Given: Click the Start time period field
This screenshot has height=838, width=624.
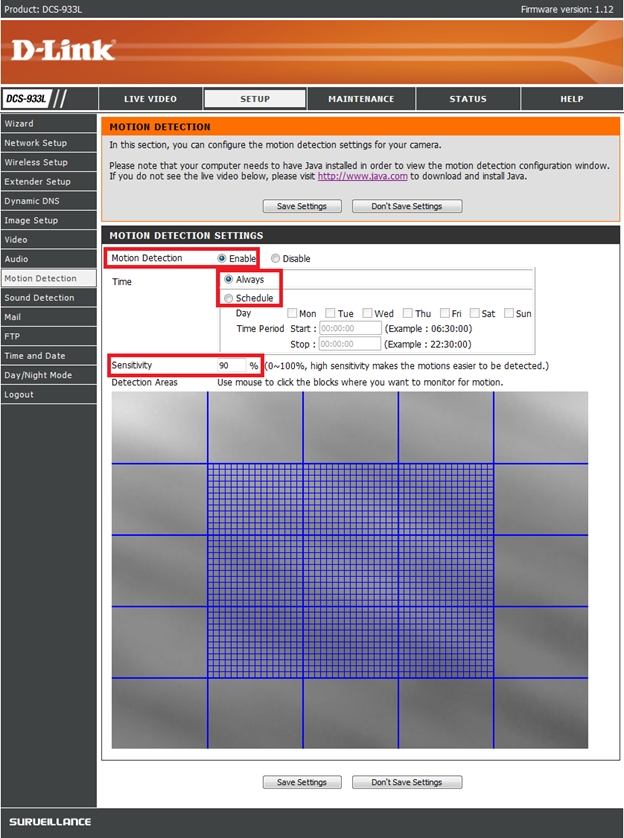Looking at the screenshot, I should (350, 328).
